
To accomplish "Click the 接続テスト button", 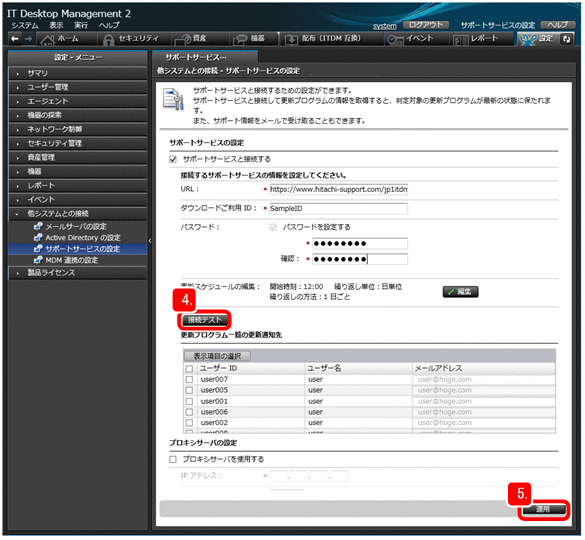I will pyautogui.click(x=204, y=320).
